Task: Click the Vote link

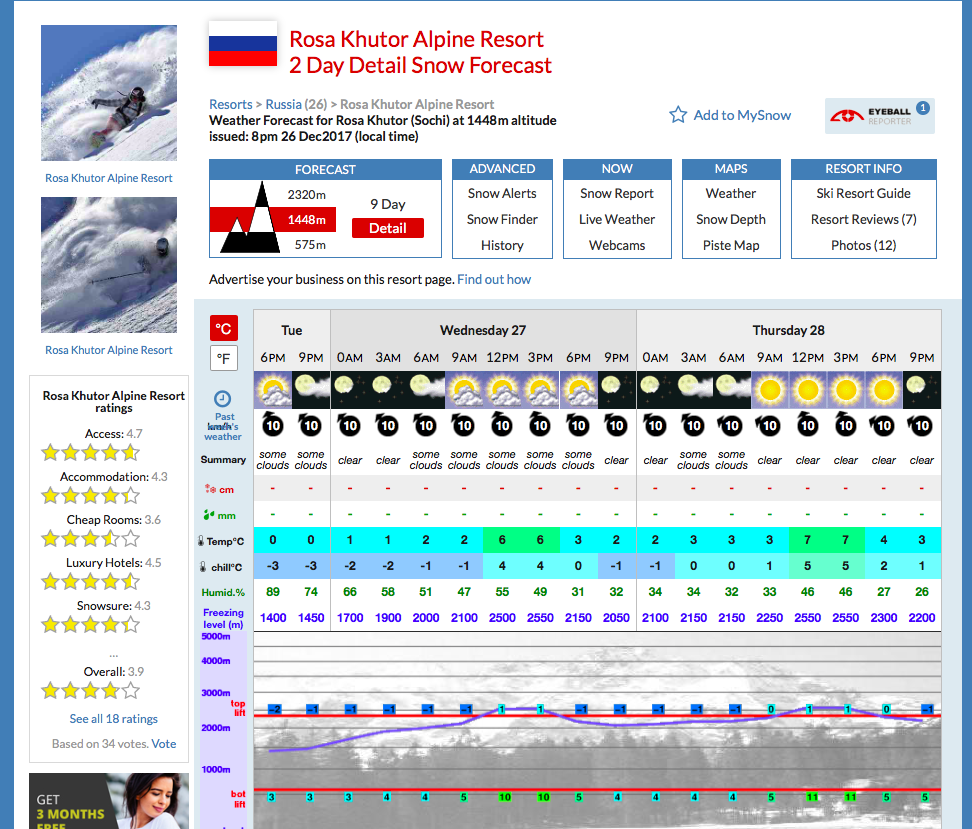Action: point(164,743)
